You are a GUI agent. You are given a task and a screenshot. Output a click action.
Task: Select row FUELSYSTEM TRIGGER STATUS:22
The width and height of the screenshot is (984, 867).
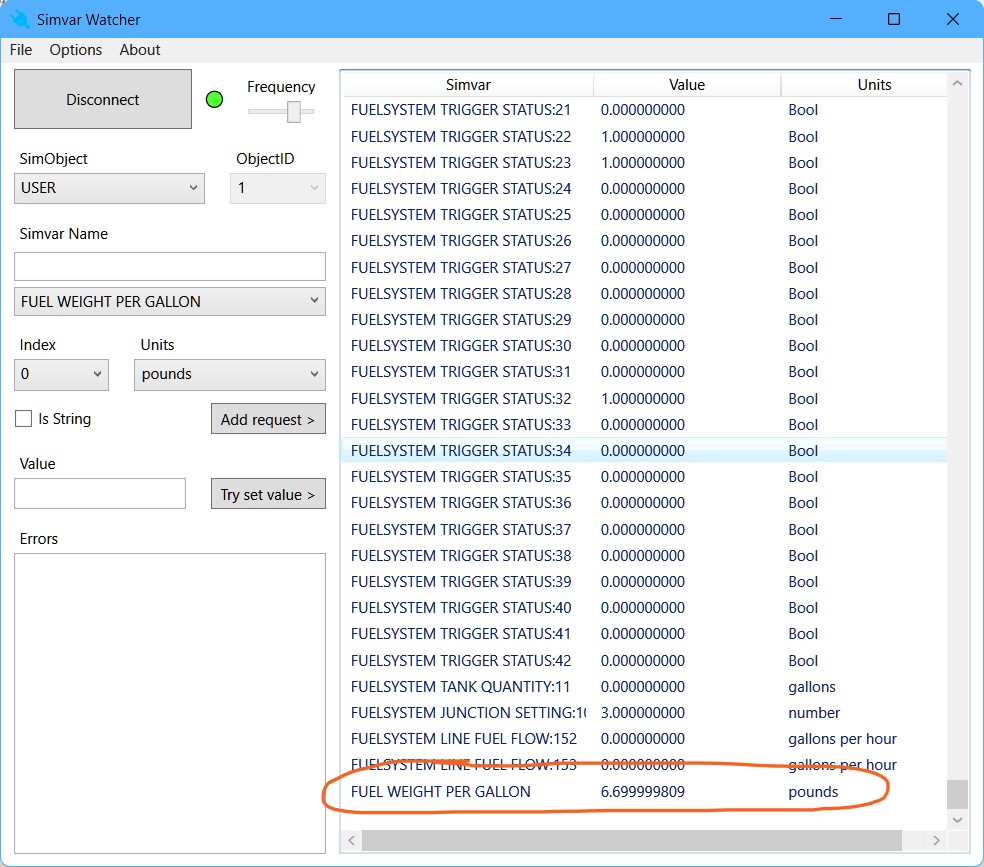644,137
